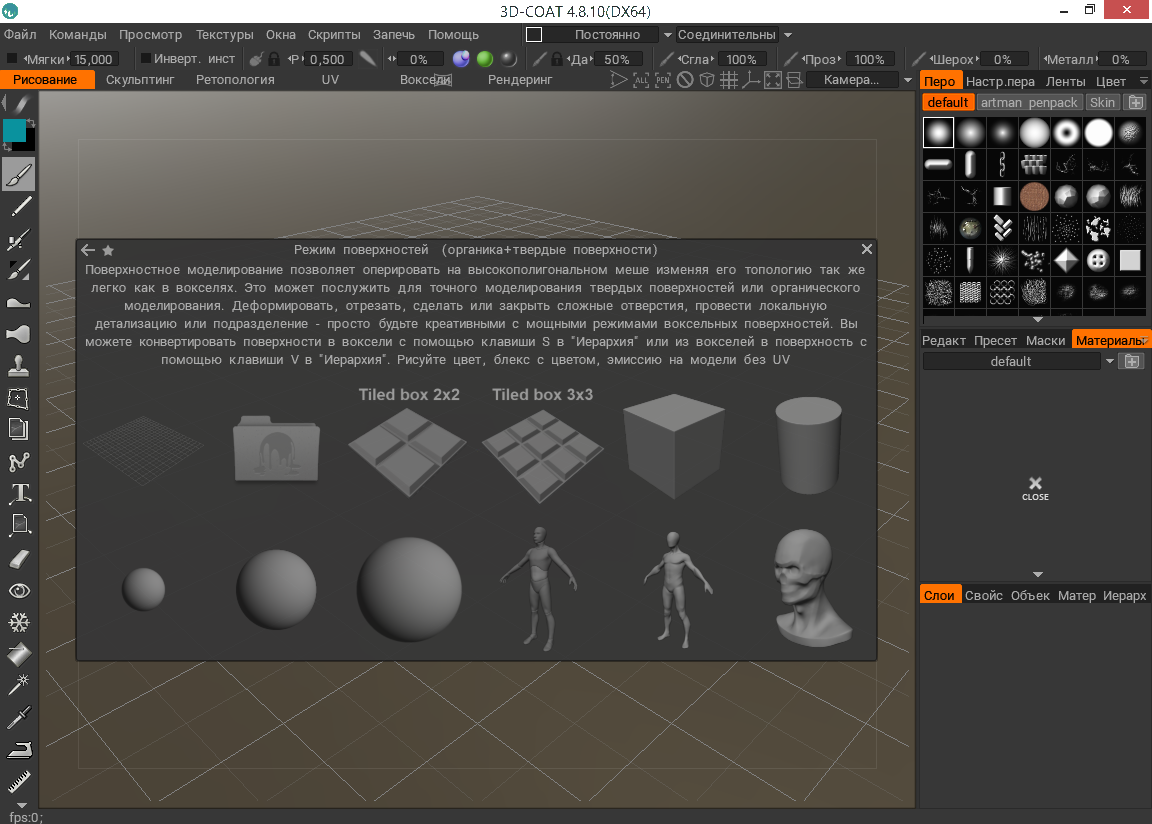Open the folder model thumbnail
Image resolution: width=1152 pixels, height=824 pixels.
[276, 448]
